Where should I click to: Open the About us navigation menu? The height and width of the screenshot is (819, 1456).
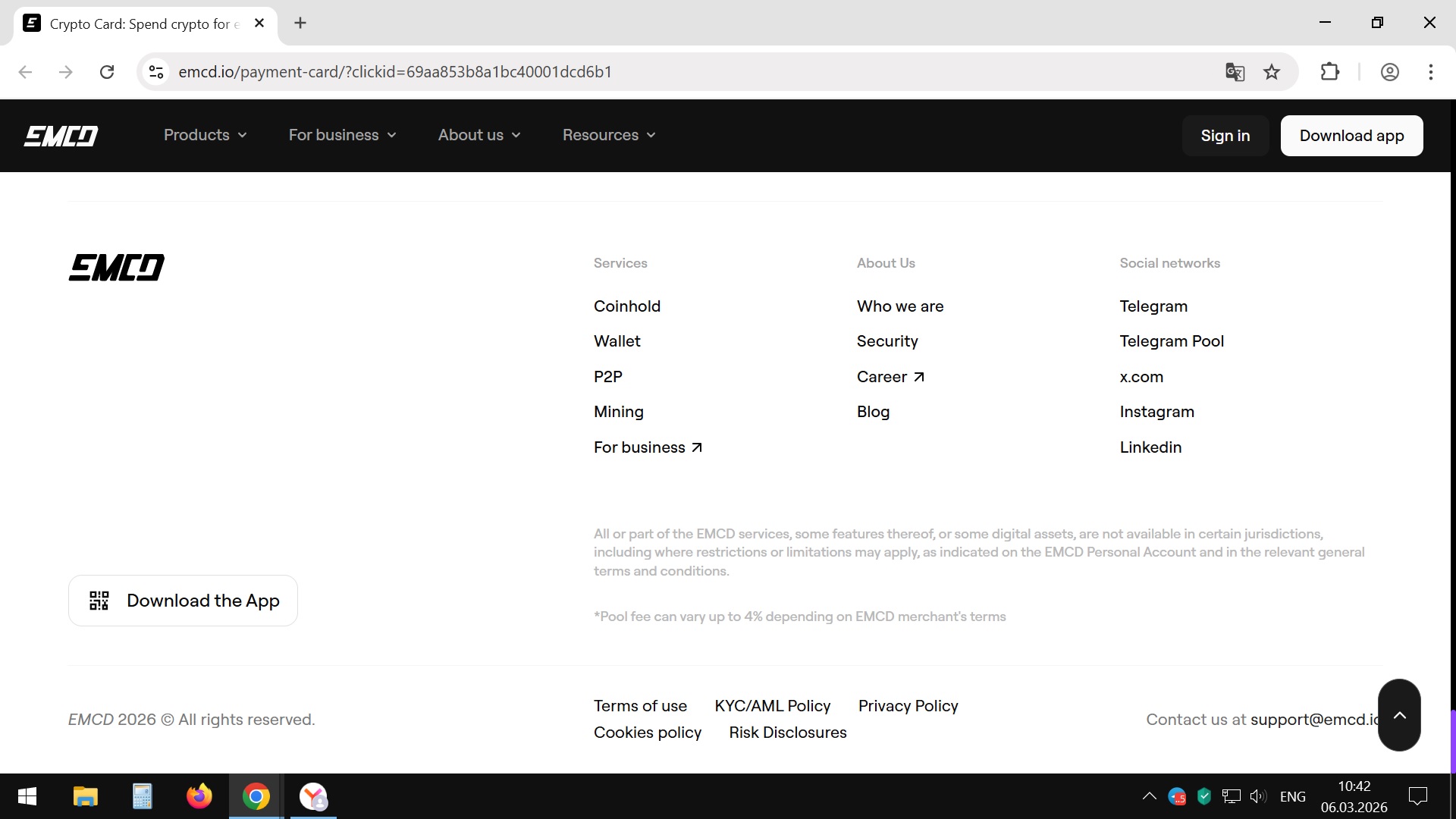479,135
